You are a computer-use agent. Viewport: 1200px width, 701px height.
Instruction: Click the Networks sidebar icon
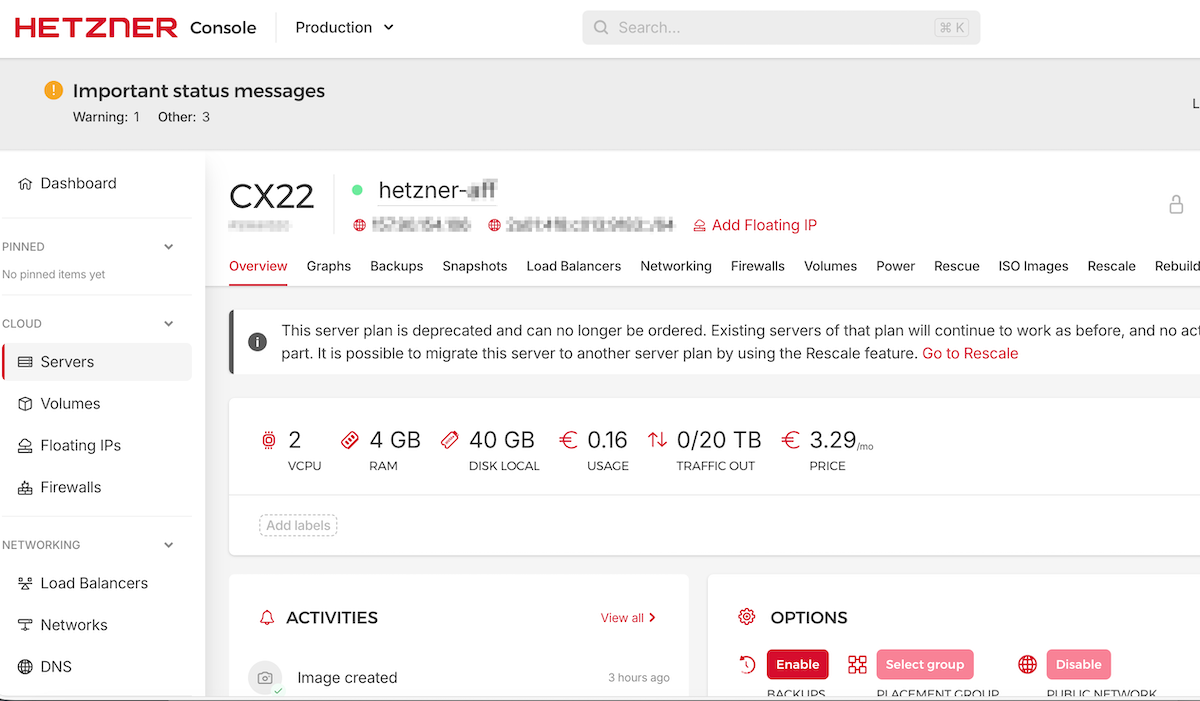25,625
